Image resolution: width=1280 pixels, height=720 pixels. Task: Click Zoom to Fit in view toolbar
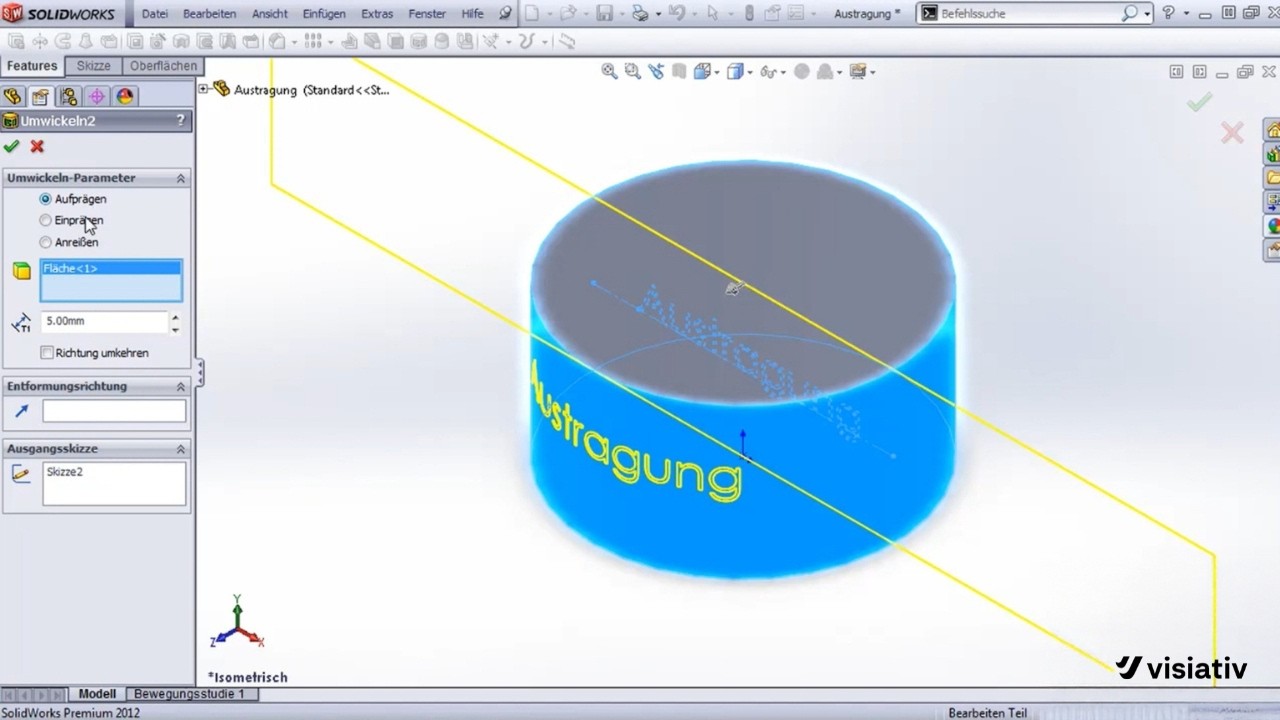pyautogui.click(x=609, y=71)
